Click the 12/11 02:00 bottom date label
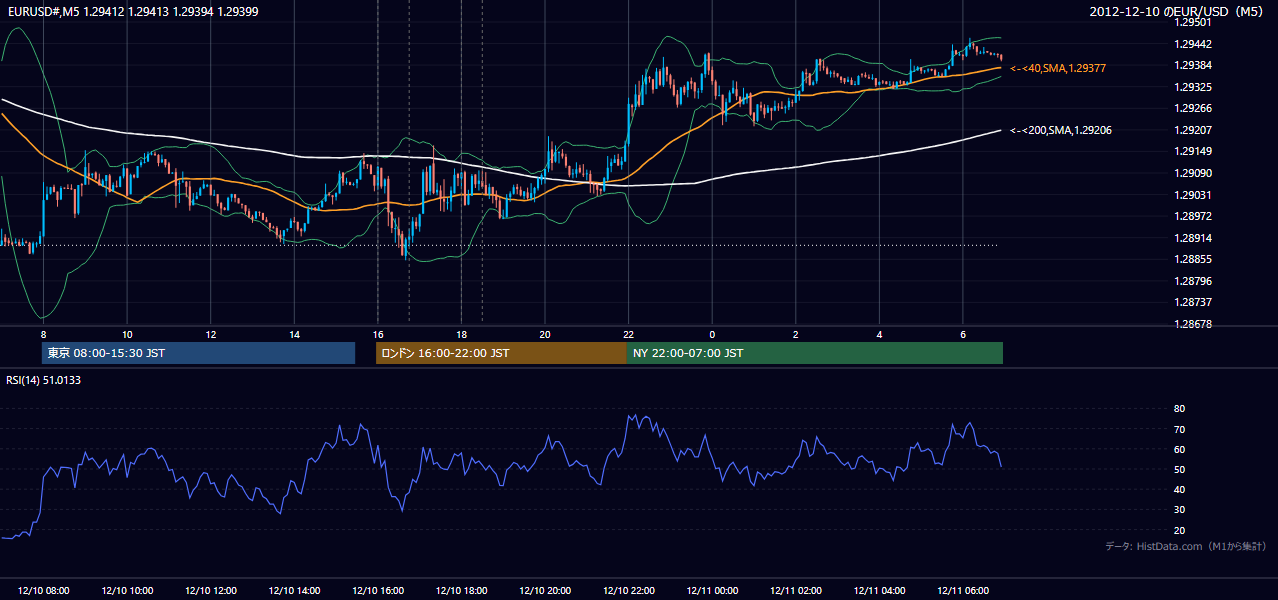The image size is (1278, 600). point(795,591)
